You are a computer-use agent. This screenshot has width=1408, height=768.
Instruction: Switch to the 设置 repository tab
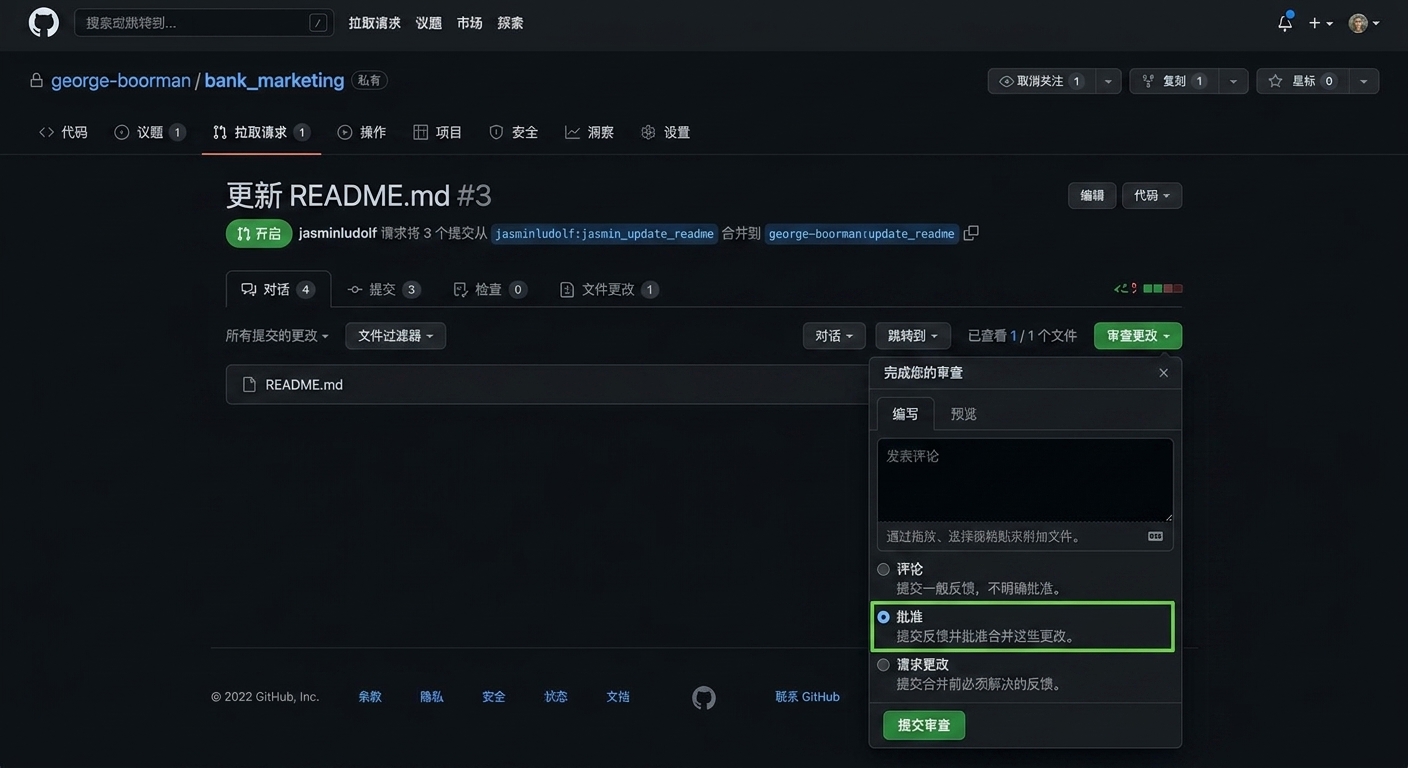(x=665, y=132)
